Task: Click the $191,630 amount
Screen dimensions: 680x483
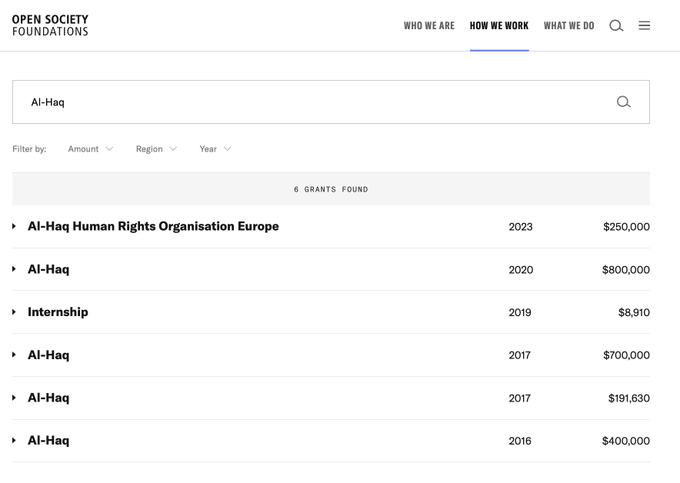Action: coord(629,398)
